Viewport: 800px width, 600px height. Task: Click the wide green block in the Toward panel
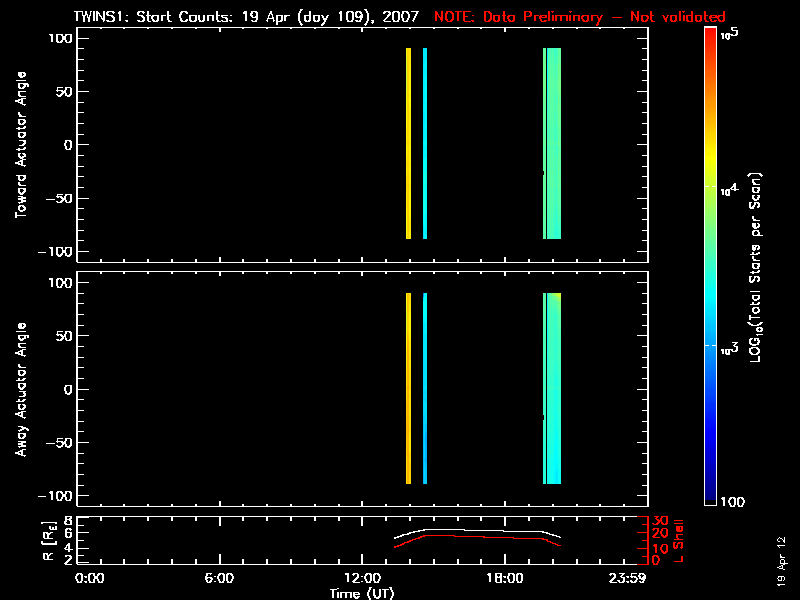[x=553, y=143]
